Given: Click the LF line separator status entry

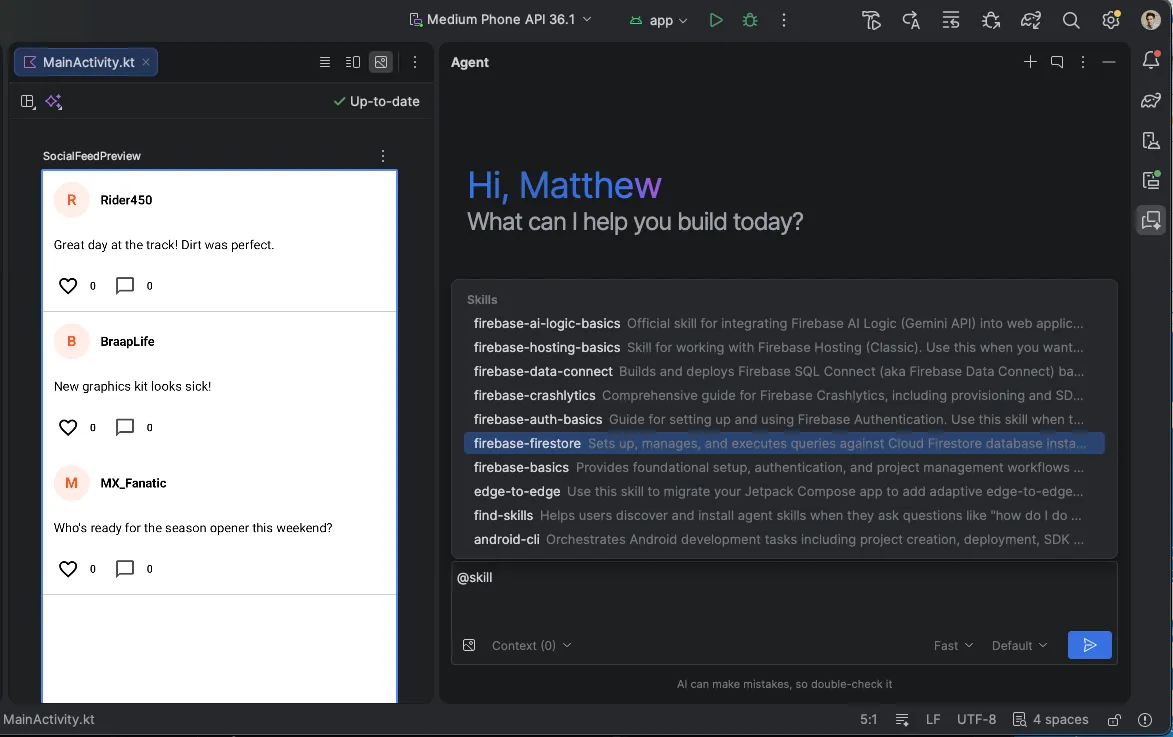Looking at the screenshot, I should pos(933,720).
